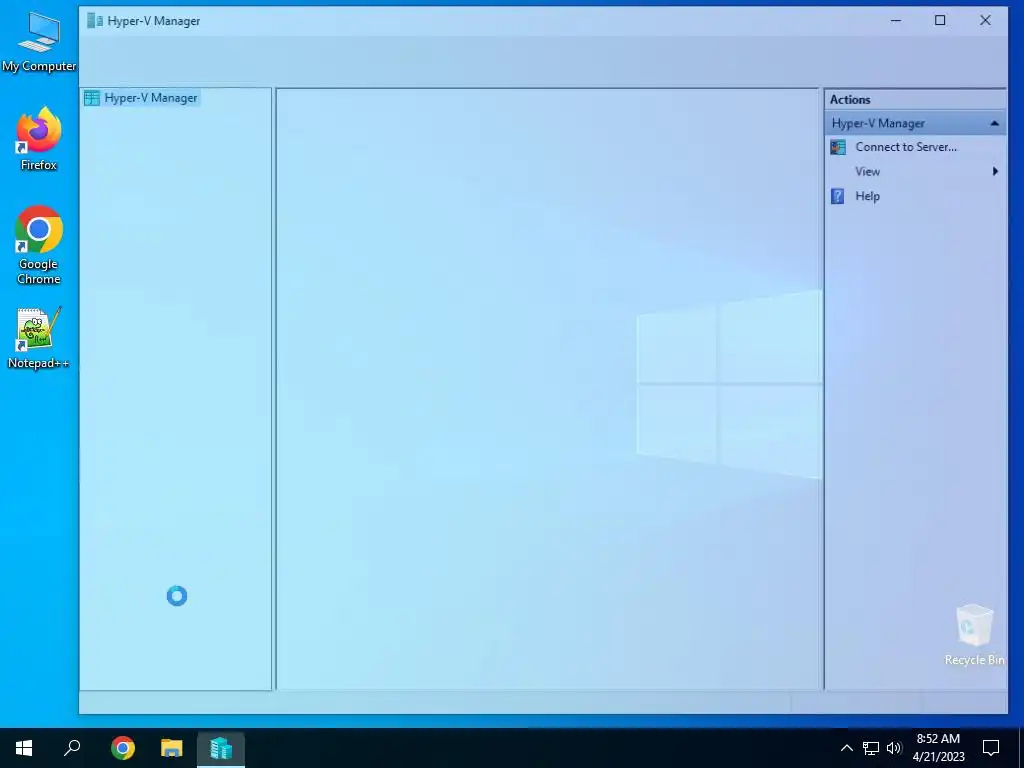This screenshot has height=768, width=1024.
Task: Click the Connect to Server icon
Action: 838,147
